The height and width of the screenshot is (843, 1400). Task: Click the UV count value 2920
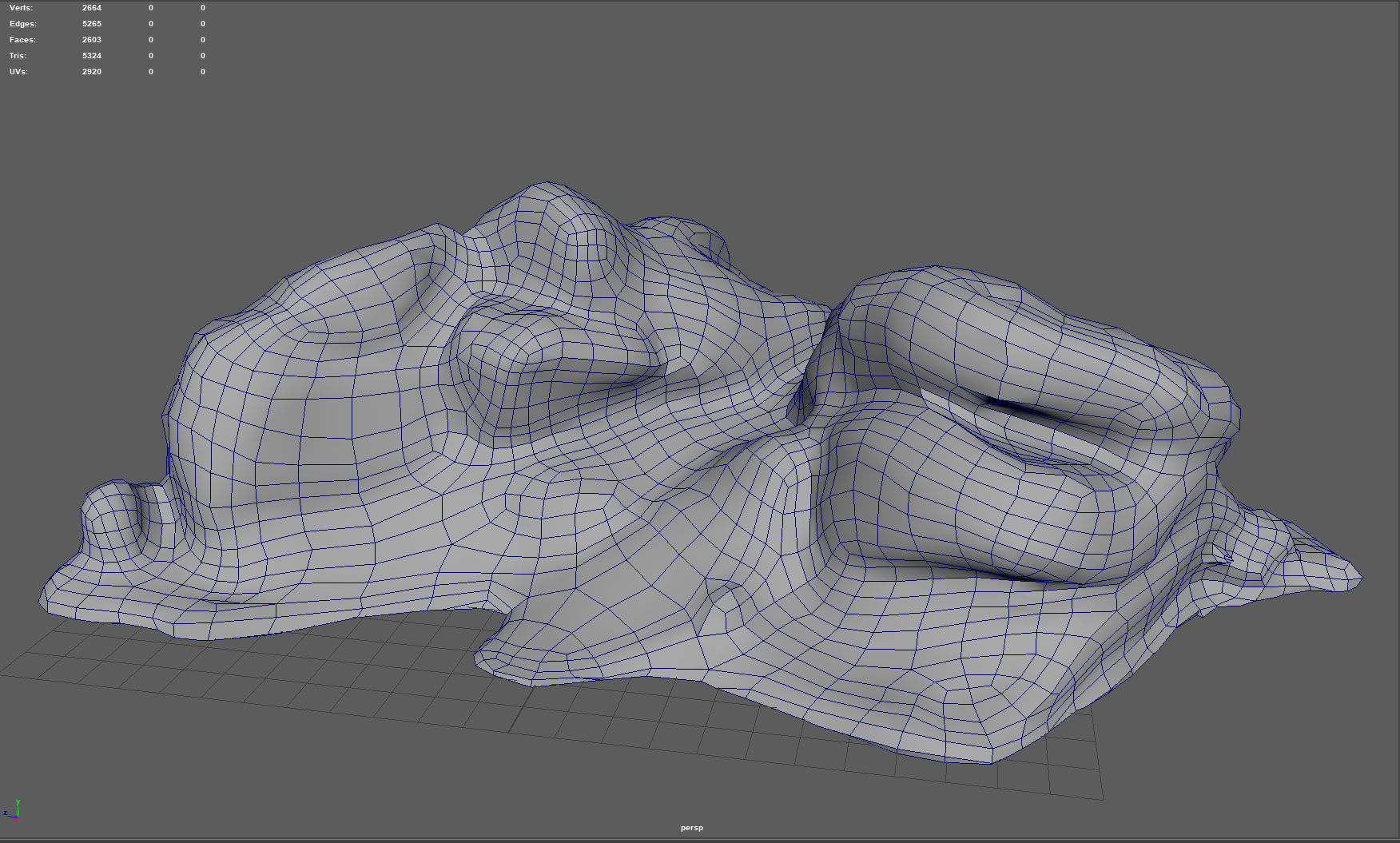coord(92,72)
